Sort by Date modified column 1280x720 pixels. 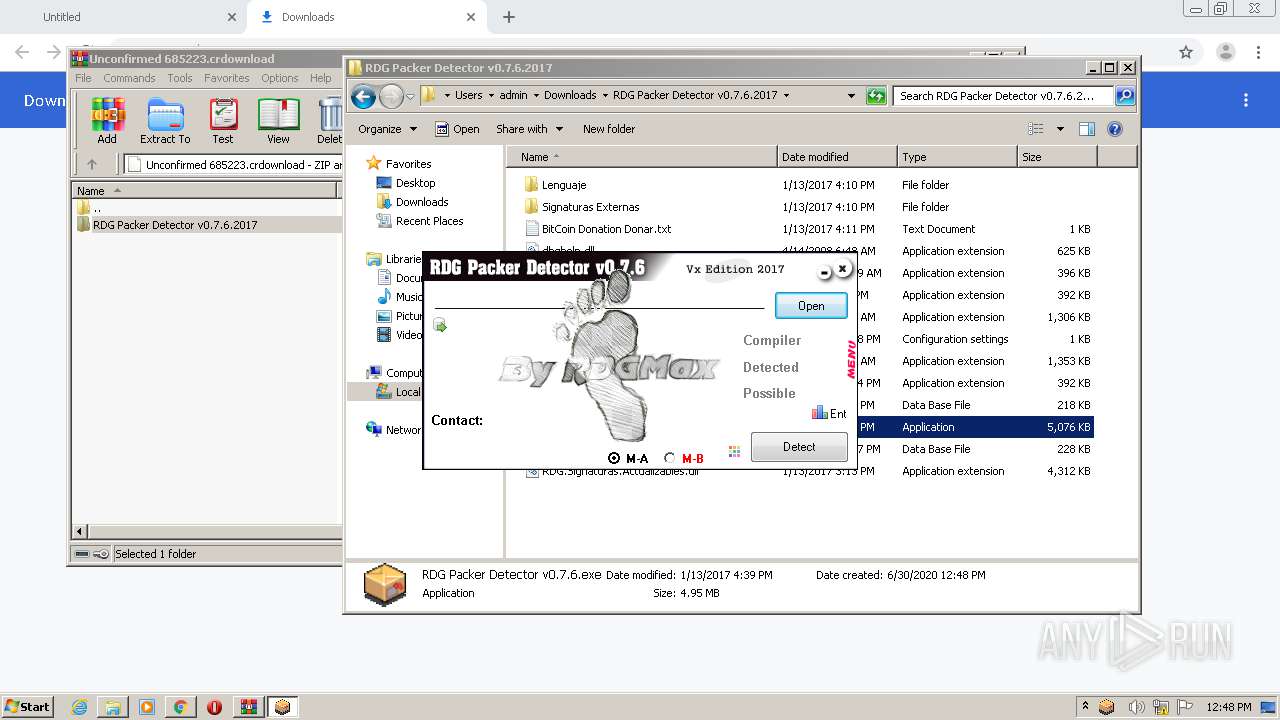(x=837, y=157)
